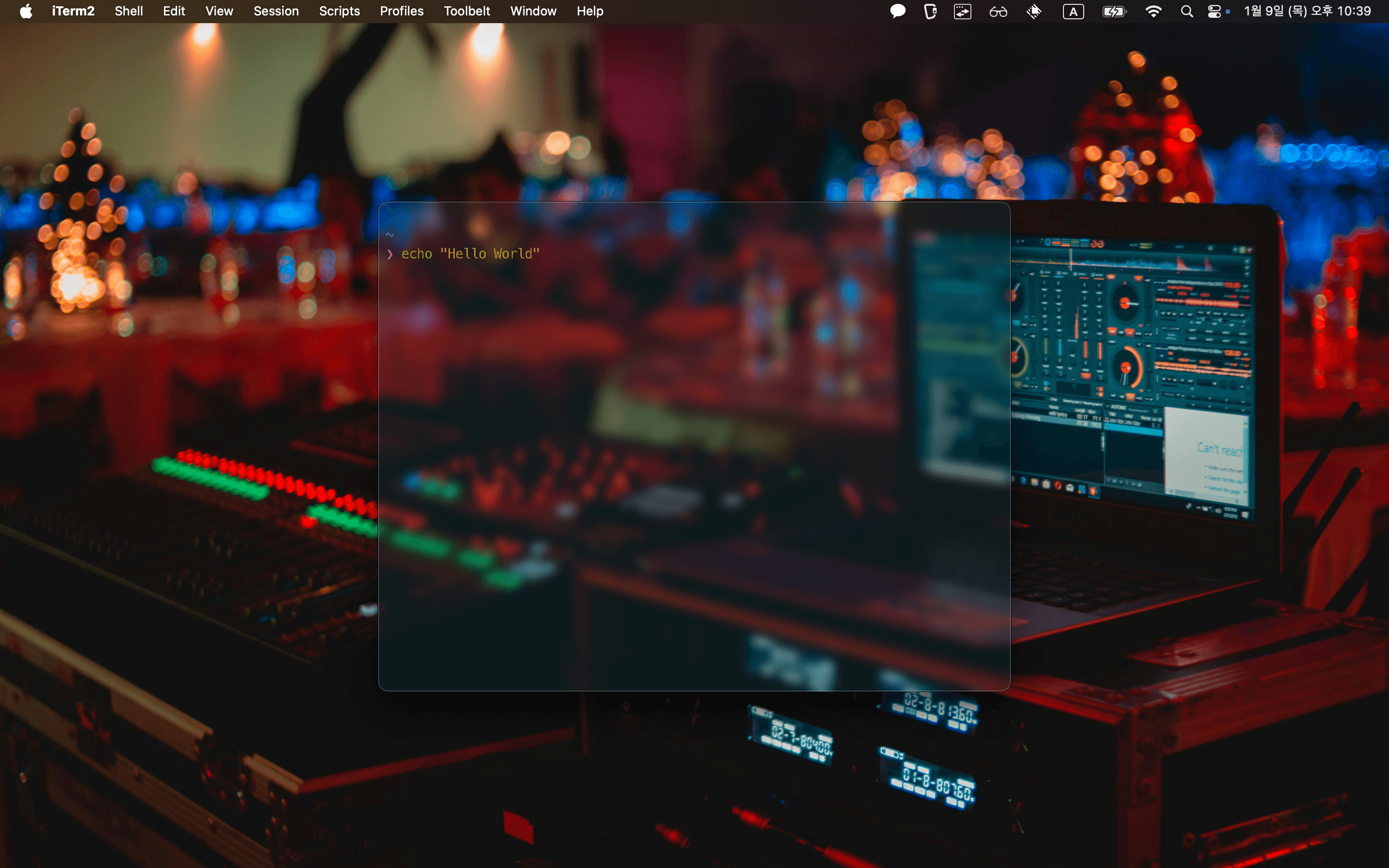
Task: Open the Wi-Fi status menu
Action: point(1153,12)
